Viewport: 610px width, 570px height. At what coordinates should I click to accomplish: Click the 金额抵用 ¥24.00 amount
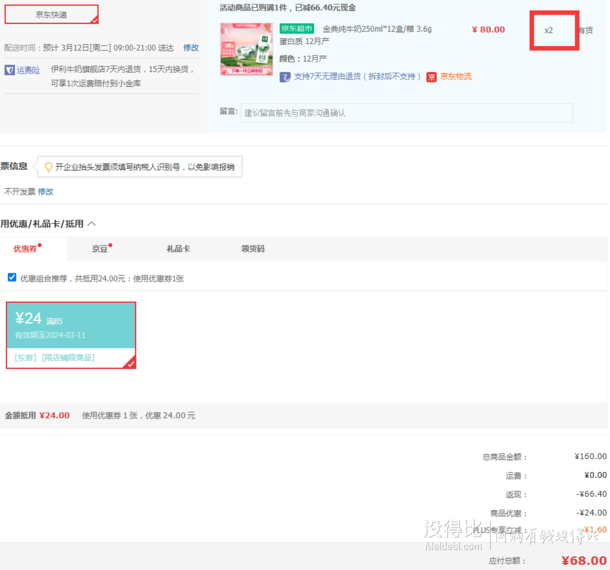[54, 415]
